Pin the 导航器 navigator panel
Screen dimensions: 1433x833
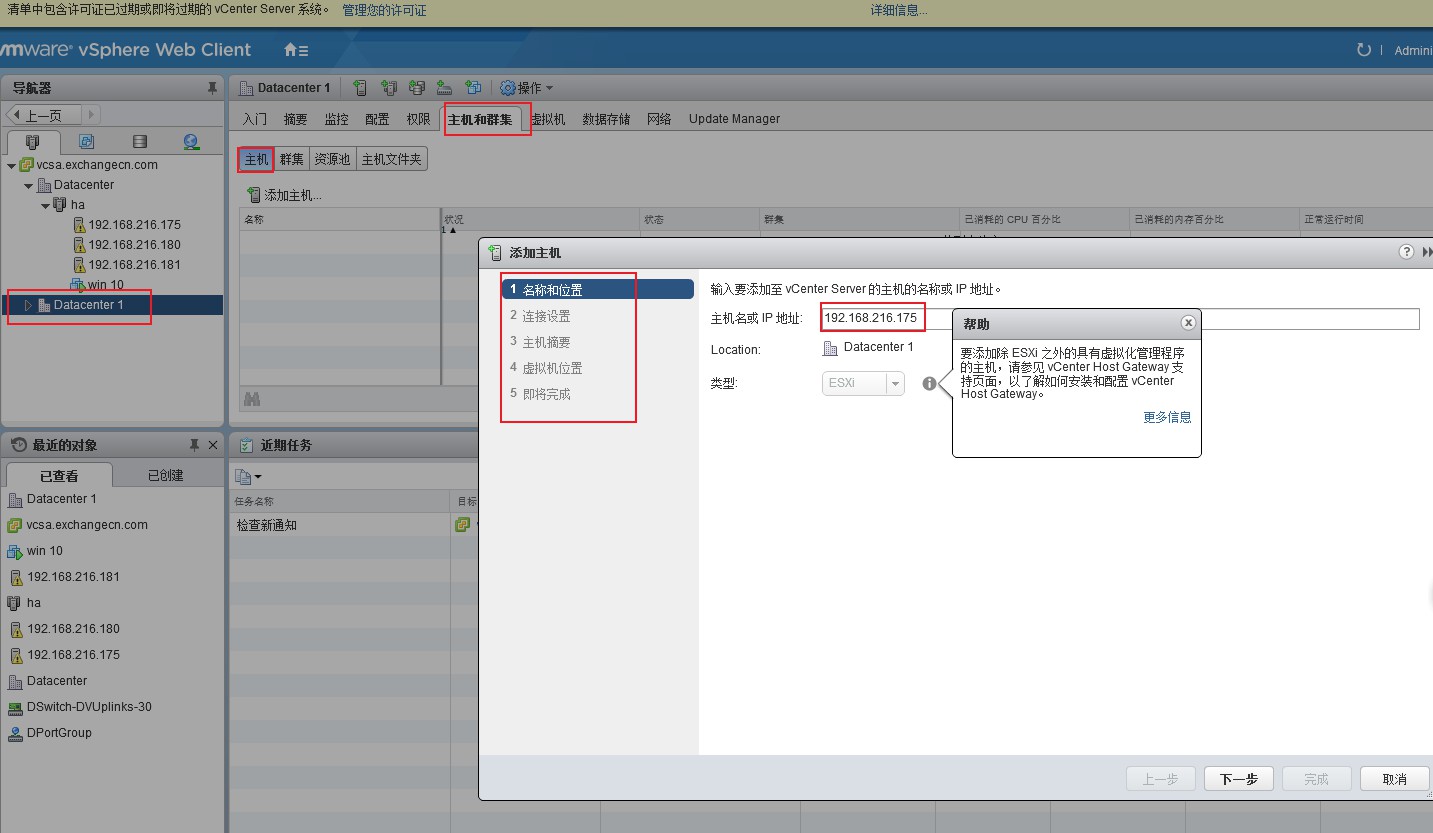coord(212,88)
